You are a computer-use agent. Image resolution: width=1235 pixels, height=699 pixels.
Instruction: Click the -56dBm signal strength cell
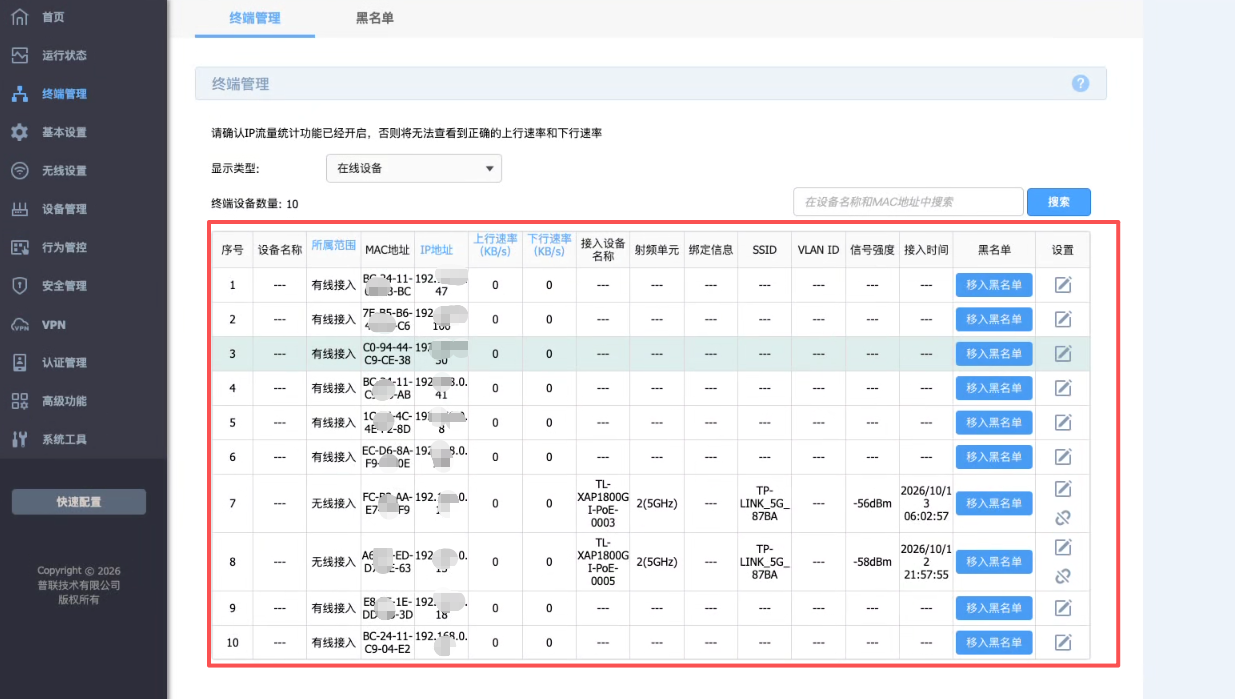[x=872, y=504]
